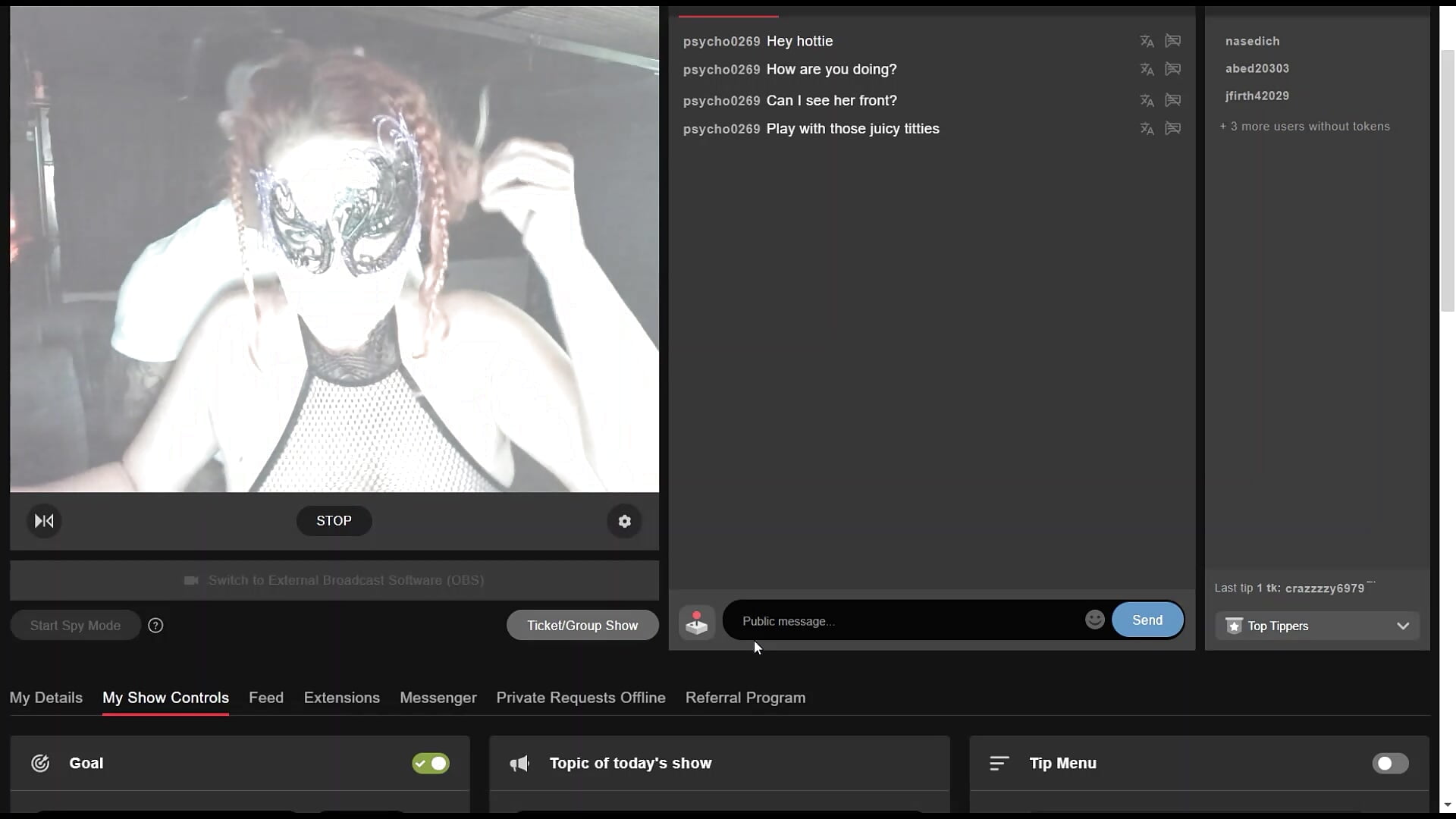This screenshot has width=1456, height=819.
Task: Click the Tip Menu list icon
Action: (999, 764)
